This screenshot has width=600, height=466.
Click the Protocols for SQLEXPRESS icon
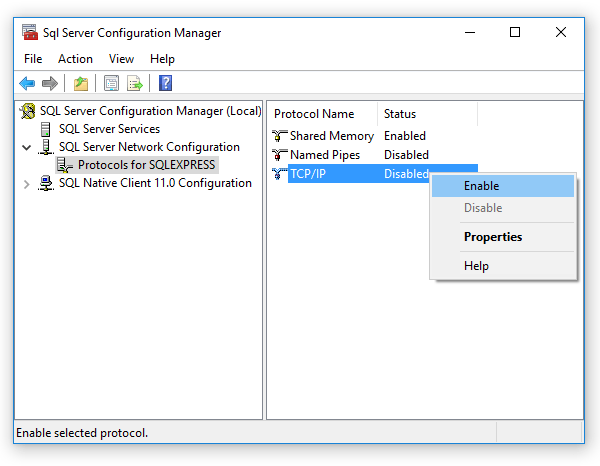(65, 165)
